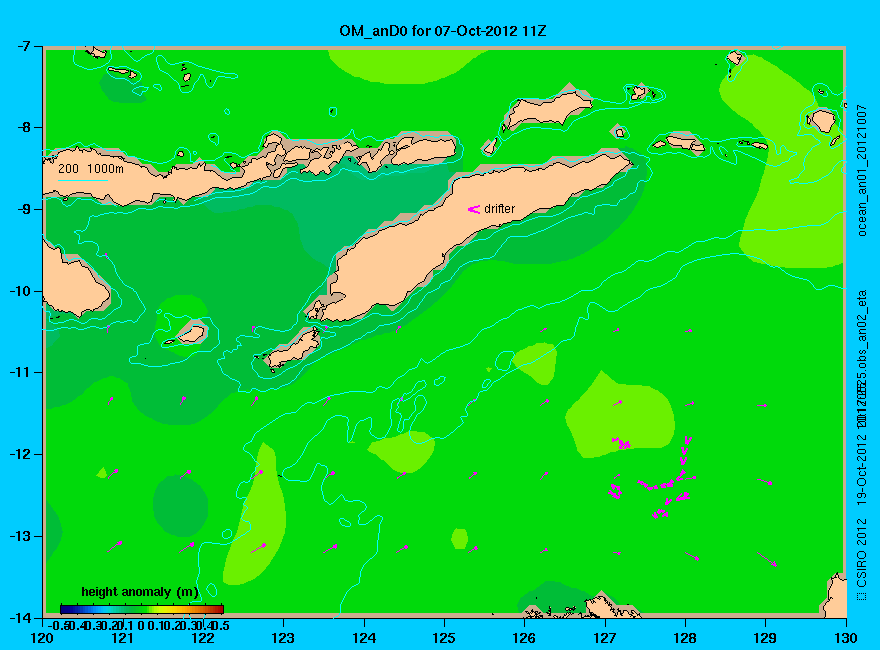This screenshot has width=880, height=650.
Task: Click the 'height anomaly (m)' colorbar title
Action: [x=140, y=592]
